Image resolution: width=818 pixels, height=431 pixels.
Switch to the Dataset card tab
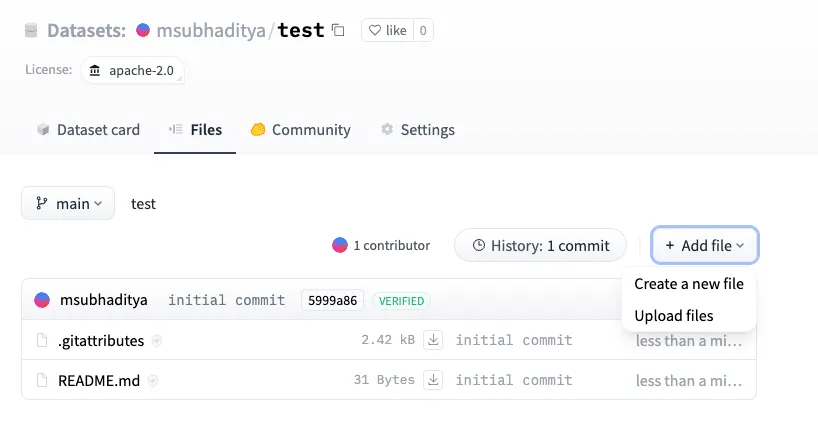coord(88,130)
